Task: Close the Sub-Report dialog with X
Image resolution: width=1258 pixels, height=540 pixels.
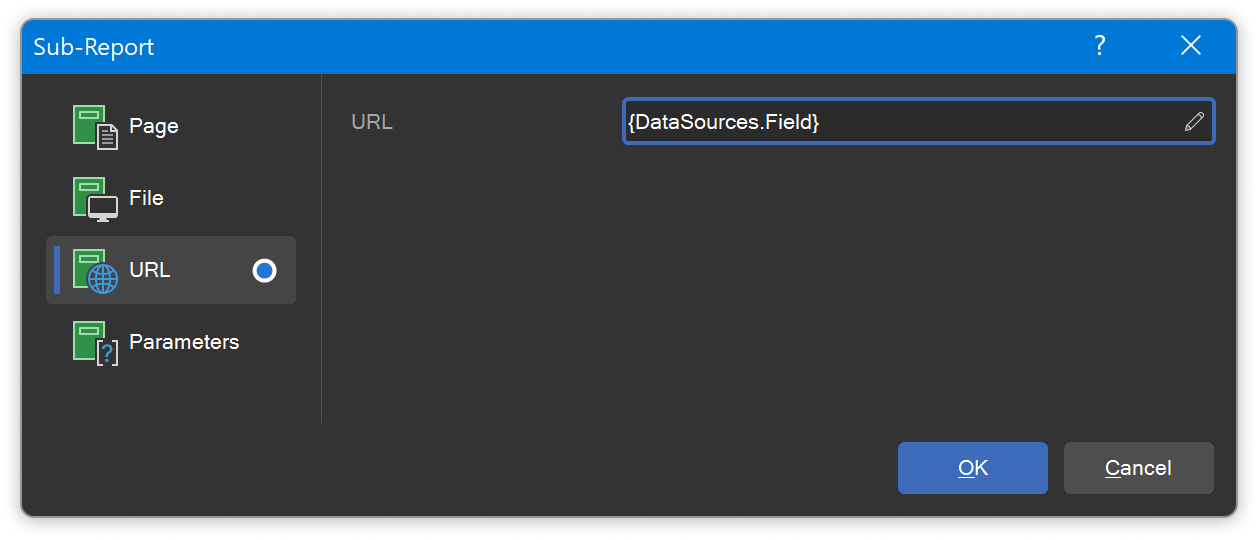Action: point(1190,46)
